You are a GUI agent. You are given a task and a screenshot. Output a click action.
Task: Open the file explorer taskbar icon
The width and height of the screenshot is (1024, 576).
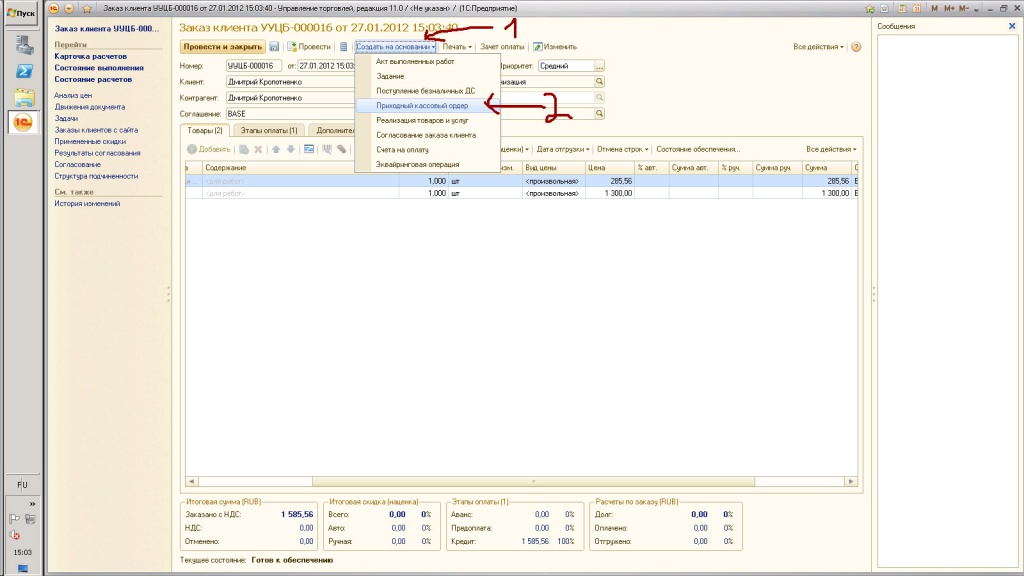[x=24, y=97]
